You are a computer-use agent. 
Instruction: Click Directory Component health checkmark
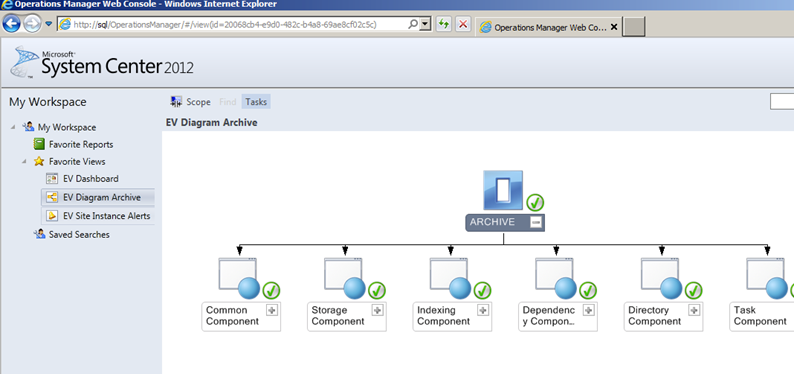point(694,290)
